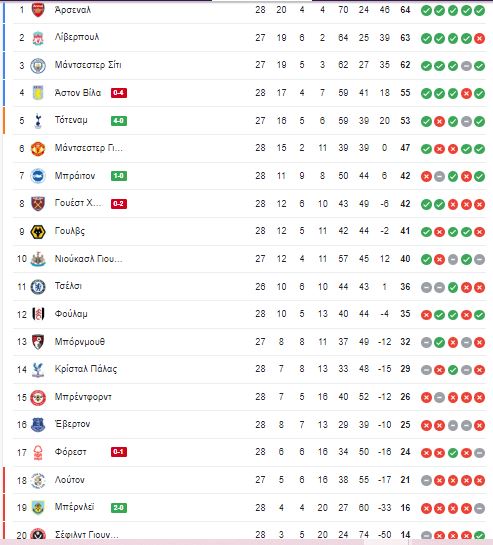This screenshot has height=545, width=493.
Task: Open Aston Villa's 0-4 live score badge
Action: [119, 93]
